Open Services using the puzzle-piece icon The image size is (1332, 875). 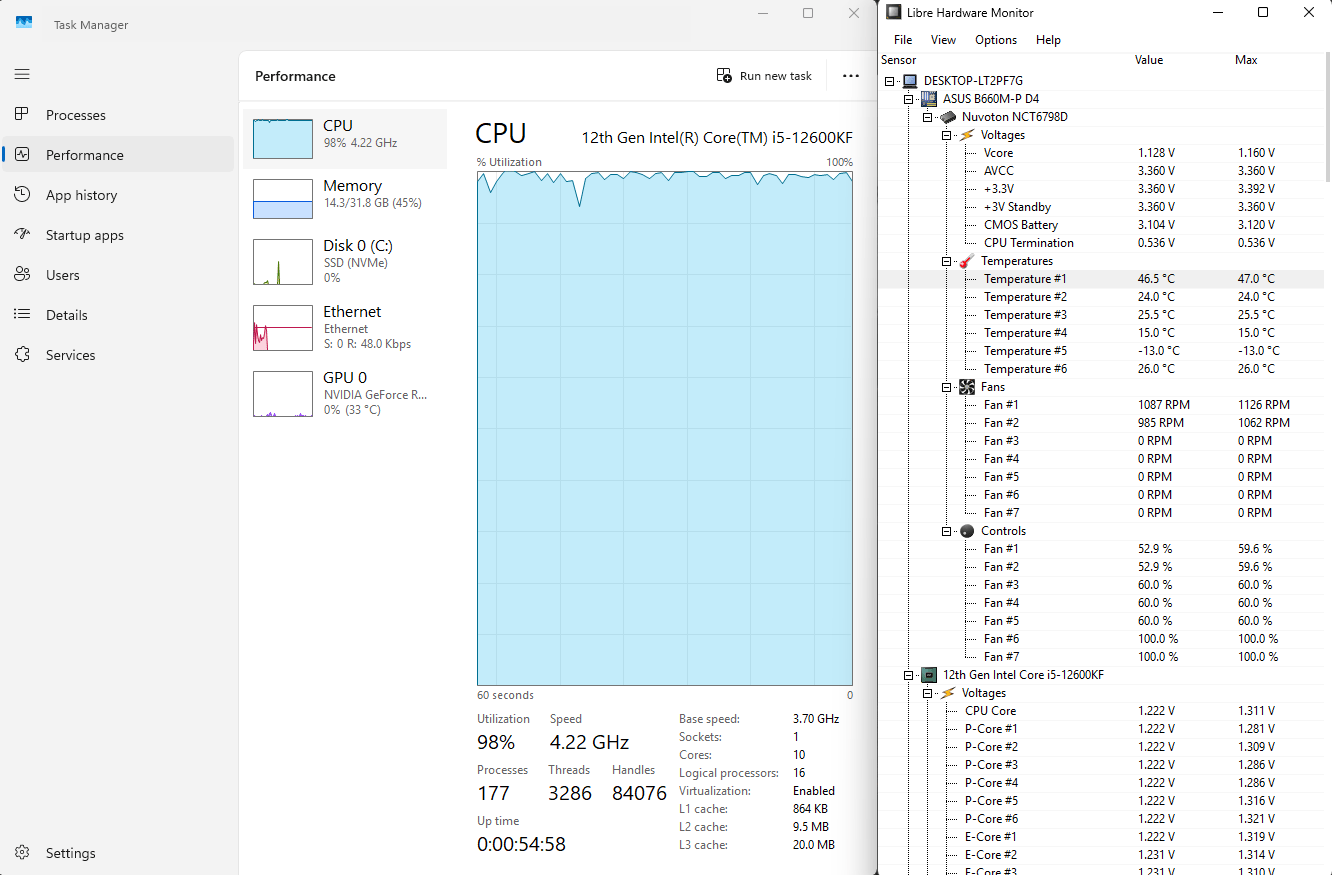tap(22, 355)
